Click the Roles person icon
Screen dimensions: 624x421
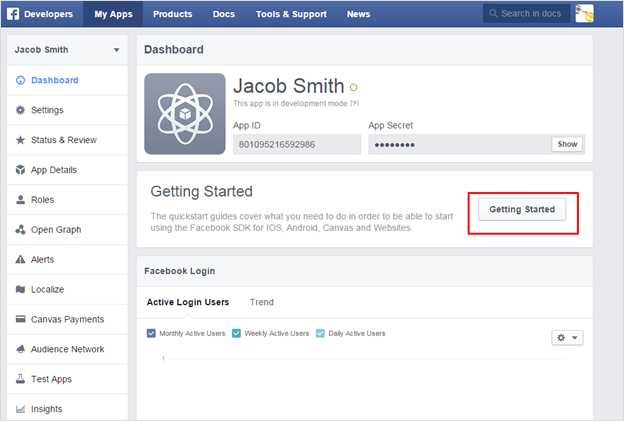point(20,199)
